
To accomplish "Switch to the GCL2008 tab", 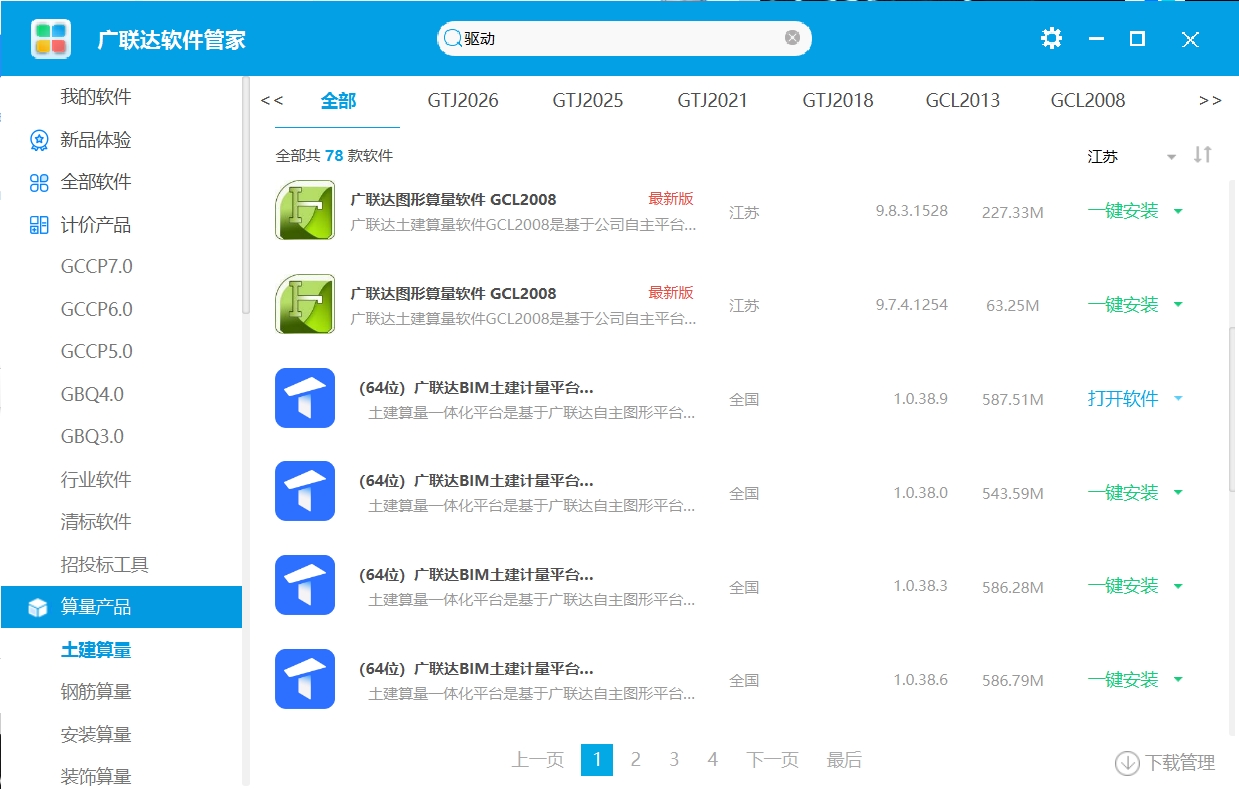I will click(x=1088, y=101).
